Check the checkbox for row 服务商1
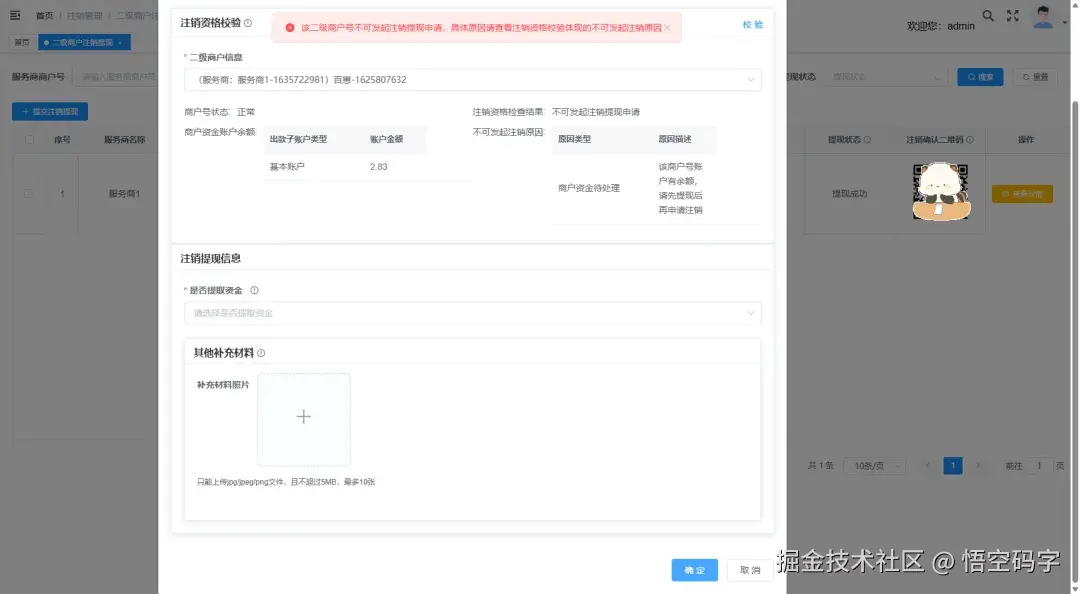The width and height of the screenshot is (1080, 594). point(27,193)
